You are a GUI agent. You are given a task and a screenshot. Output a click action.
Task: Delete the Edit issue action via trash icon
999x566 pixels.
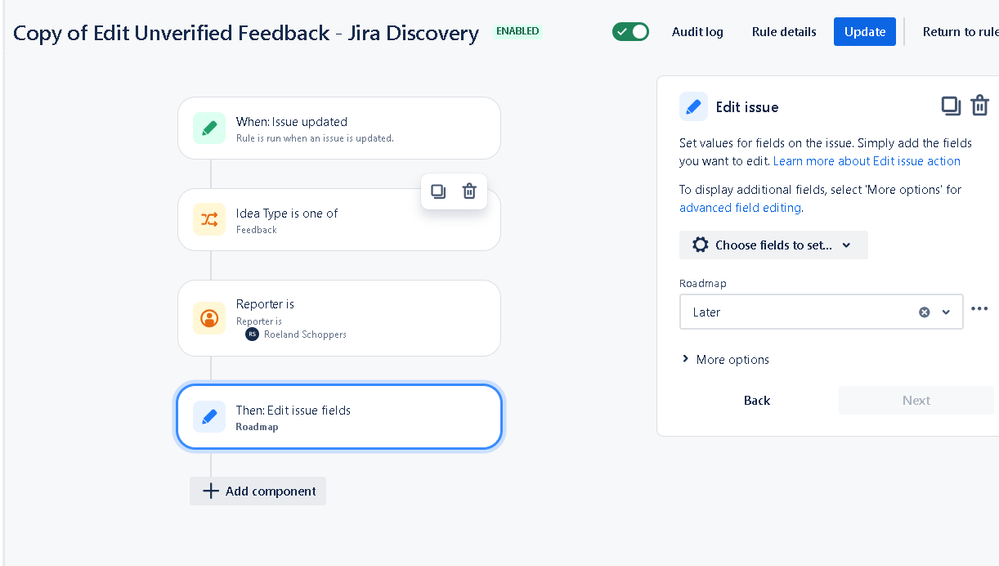click(x=980, y=105)
